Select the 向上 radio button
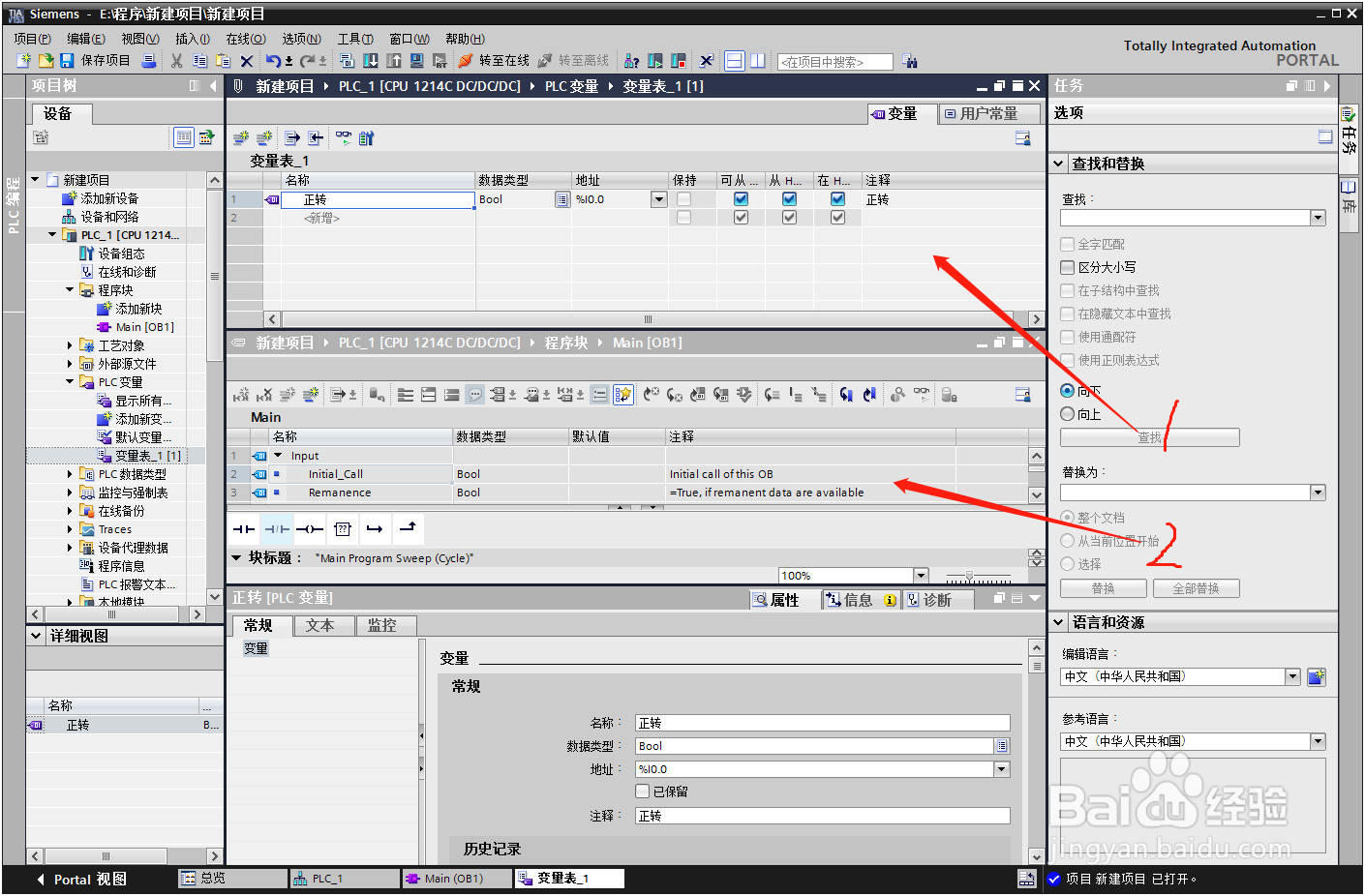Viewport: 1365px width, 896px height. click(1068, 414)
